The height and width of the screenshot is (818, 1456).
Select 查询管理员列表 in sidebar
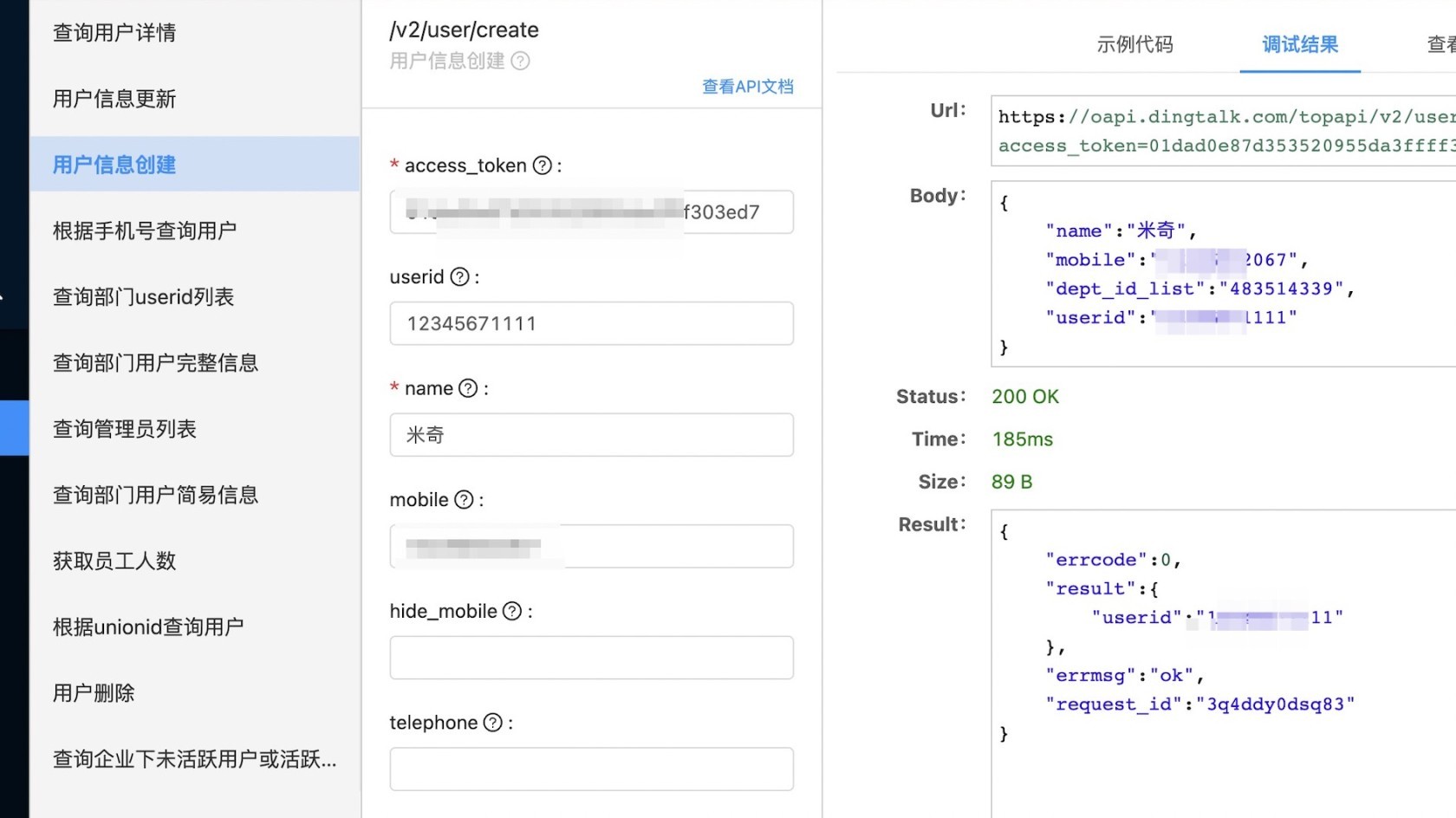click(x=125, y=429)
